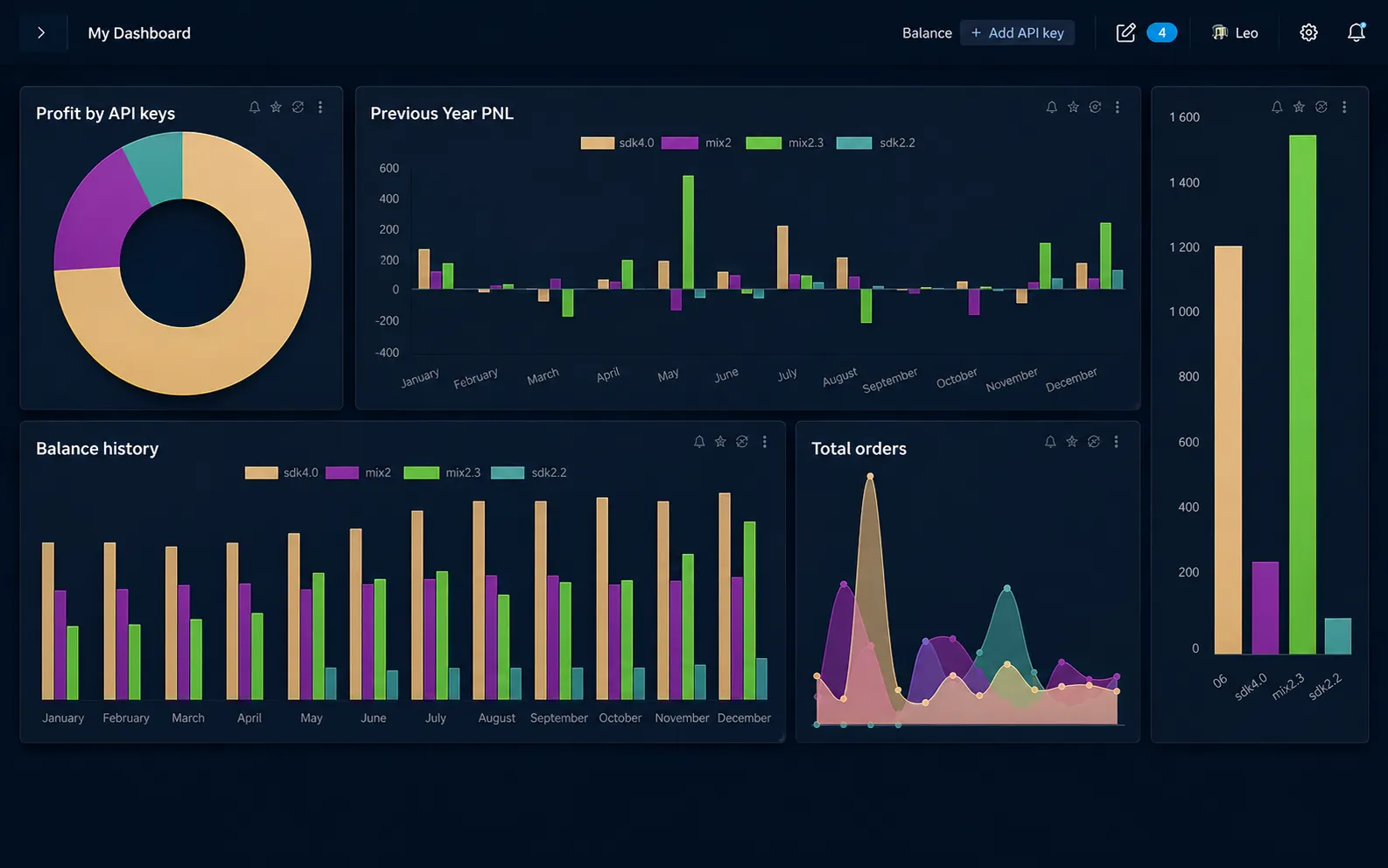1388x868 pixels.
Task: Click the tall green mix2.3 bar at right
Action: point(1302,394)
